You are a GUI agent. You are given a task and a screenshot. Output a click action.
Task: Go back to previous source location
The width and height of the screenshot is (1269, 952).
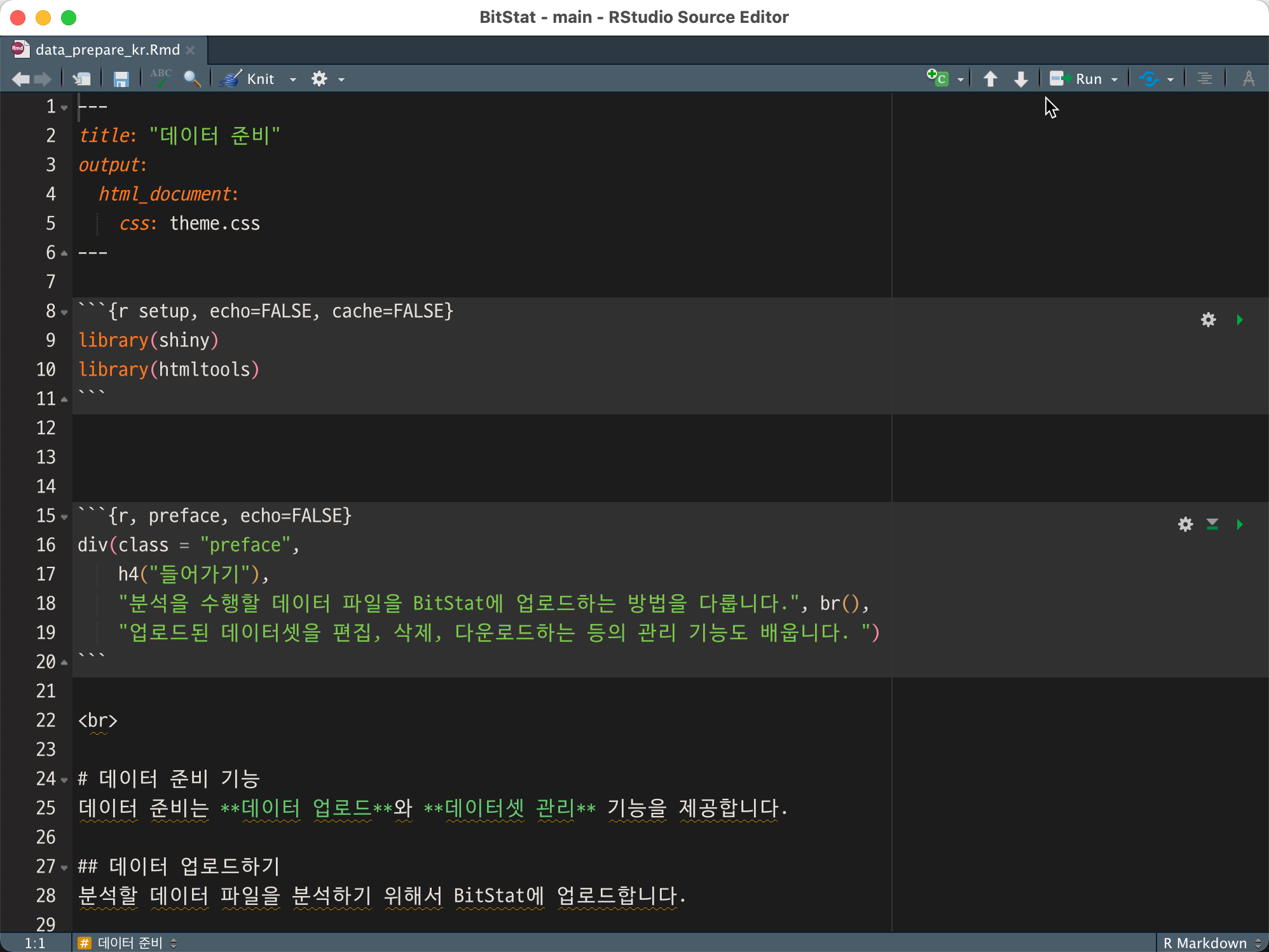pyautogui.click(x=21, y=79)
